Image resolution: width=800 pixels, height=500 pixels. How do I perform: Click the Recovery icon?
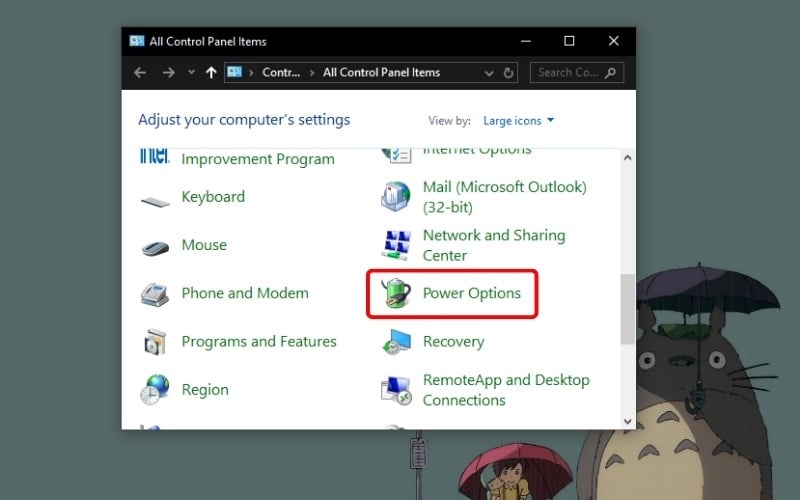pos(396,342)
